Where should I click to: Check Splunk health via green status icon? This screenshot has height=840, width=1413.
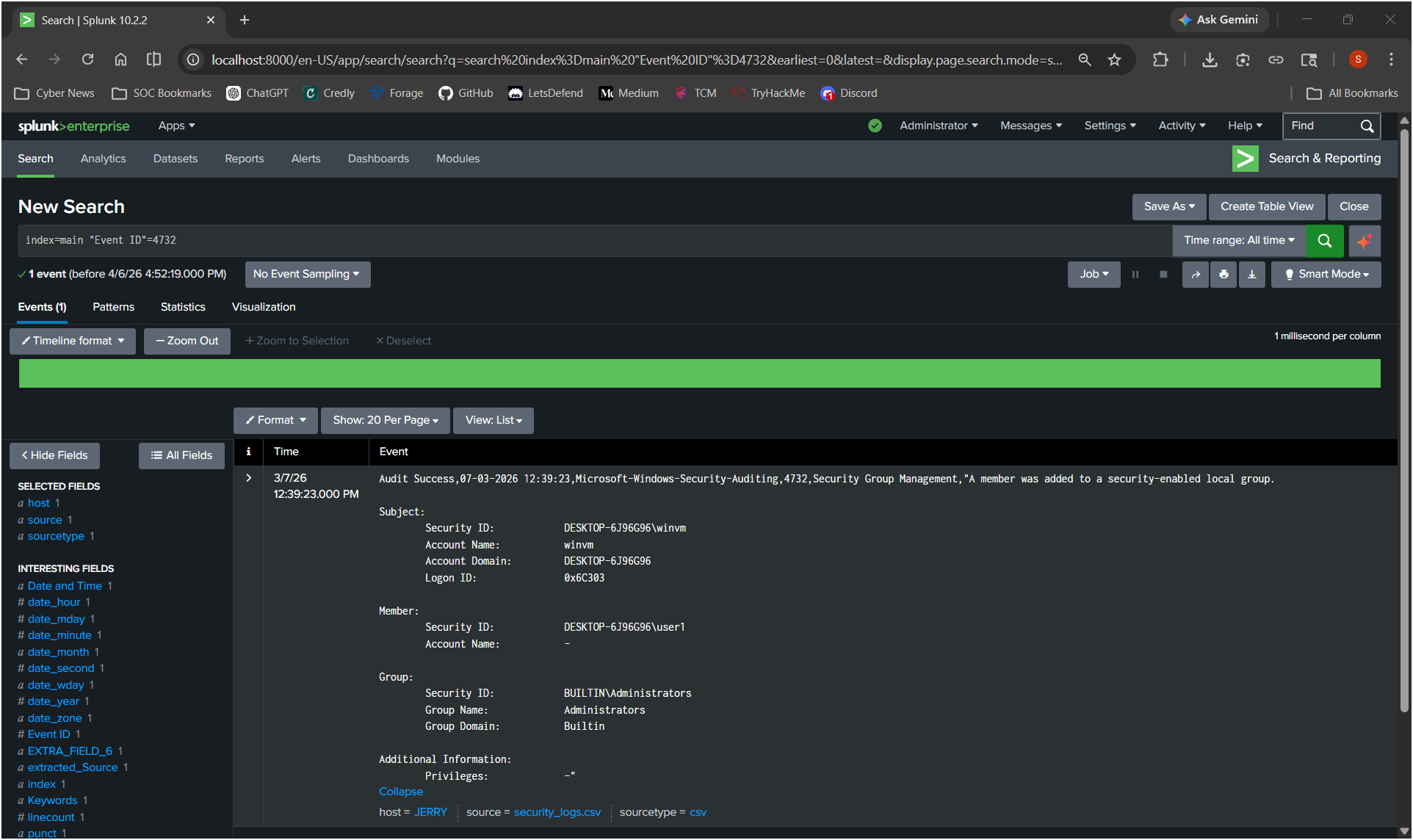[875, 126]
